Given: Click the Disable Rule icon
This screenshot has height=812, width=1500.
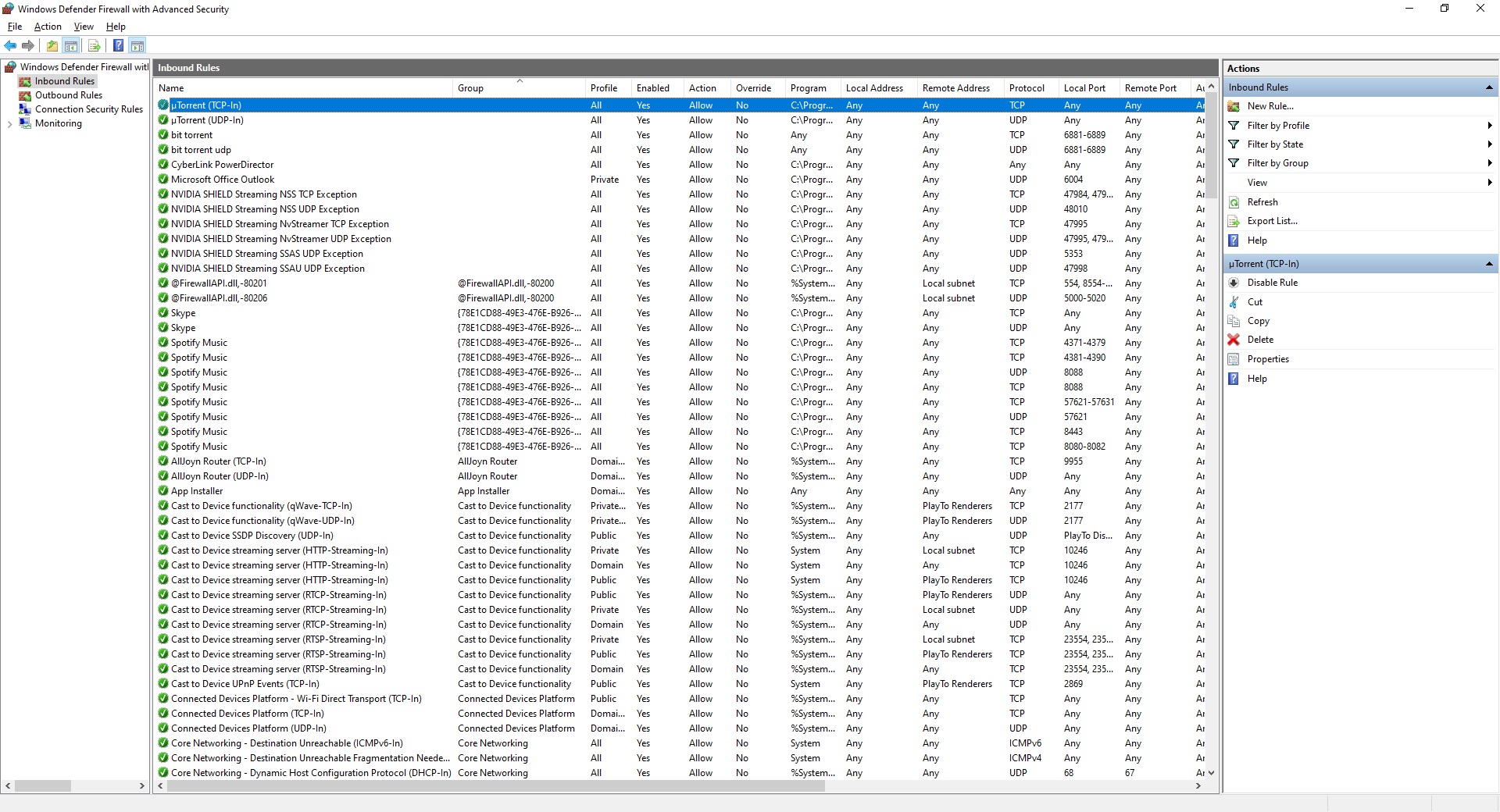Looking at the screenshot, I should 1234,283.
